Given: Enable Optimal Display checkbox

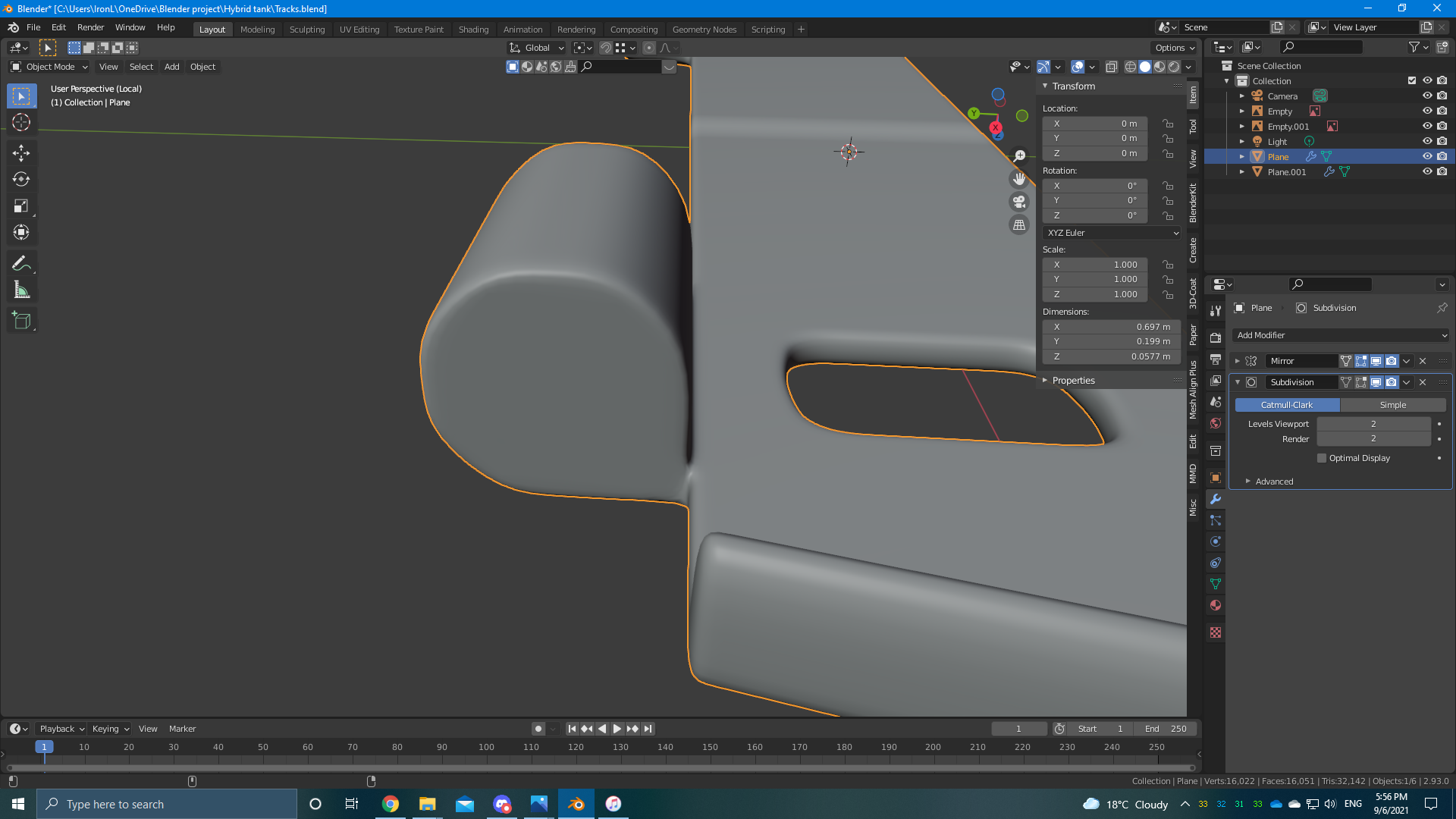Looking at the screenshot, I should click(x=1322, y=458).
